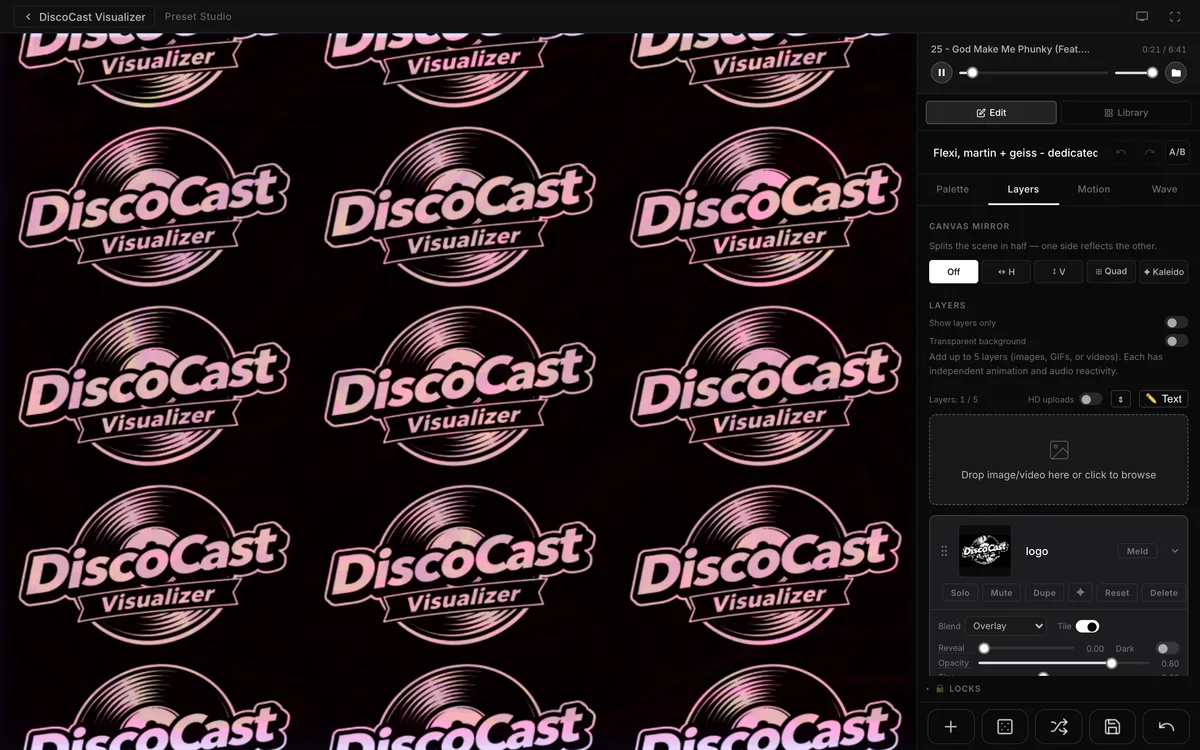Solo the logo layer

pyautogui.click(x=960, y=592)
